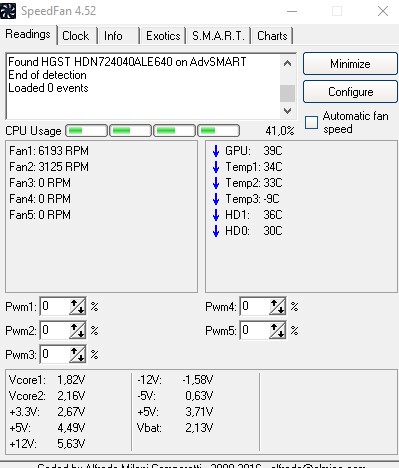
Task: Click the Pwm1 spinner arrows
Action: 77,306
